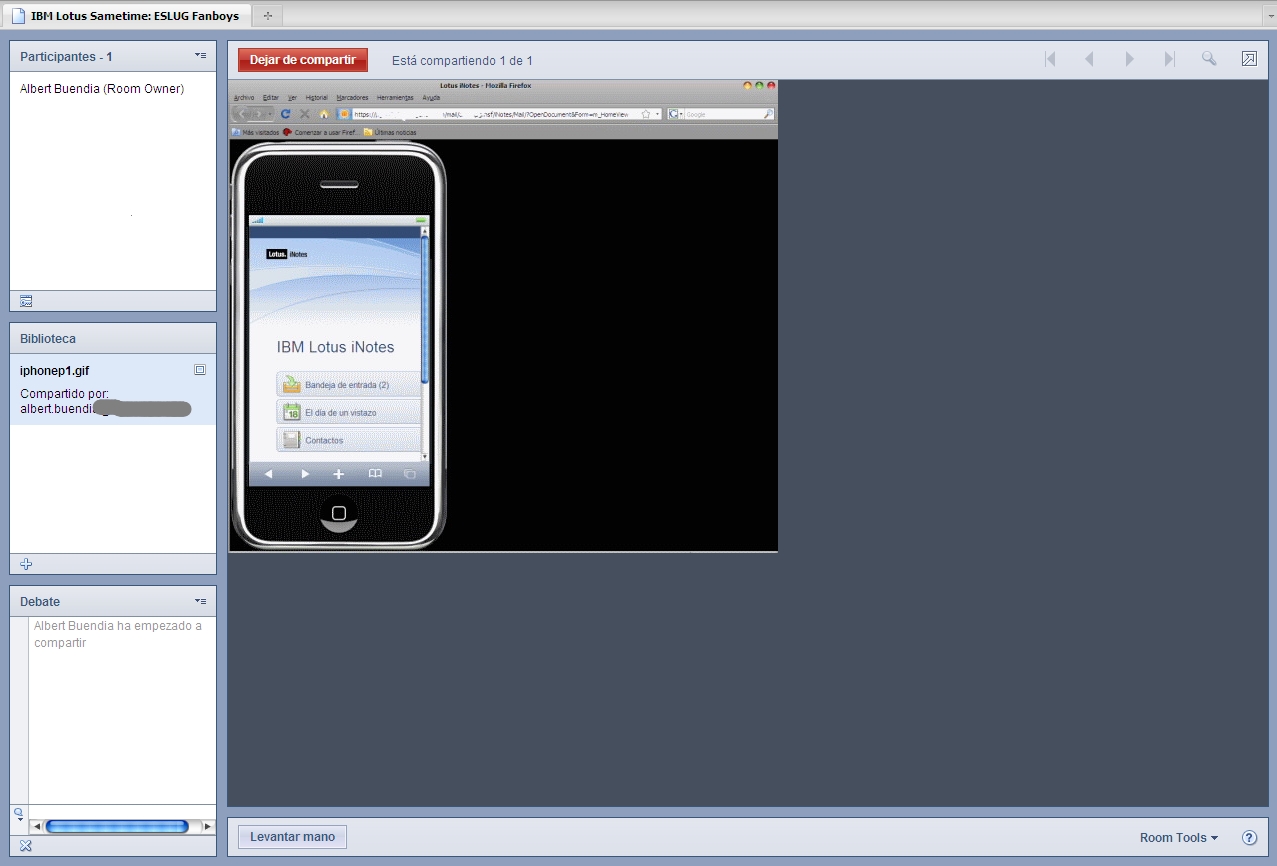This screenshot has height=866, width=1277.
Task: Open Debate search dropdown icon
Action: click(x=19, y=813)
